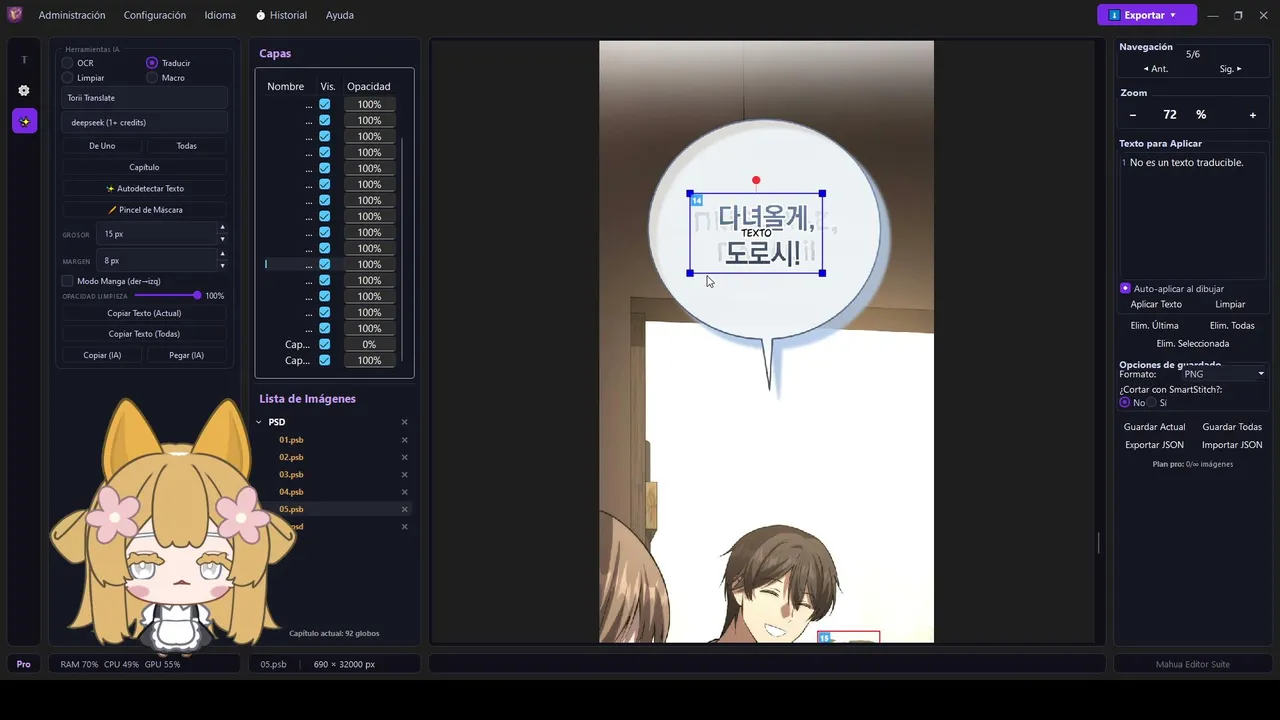Open the deepseek model dropdown

tap(145, 122)
